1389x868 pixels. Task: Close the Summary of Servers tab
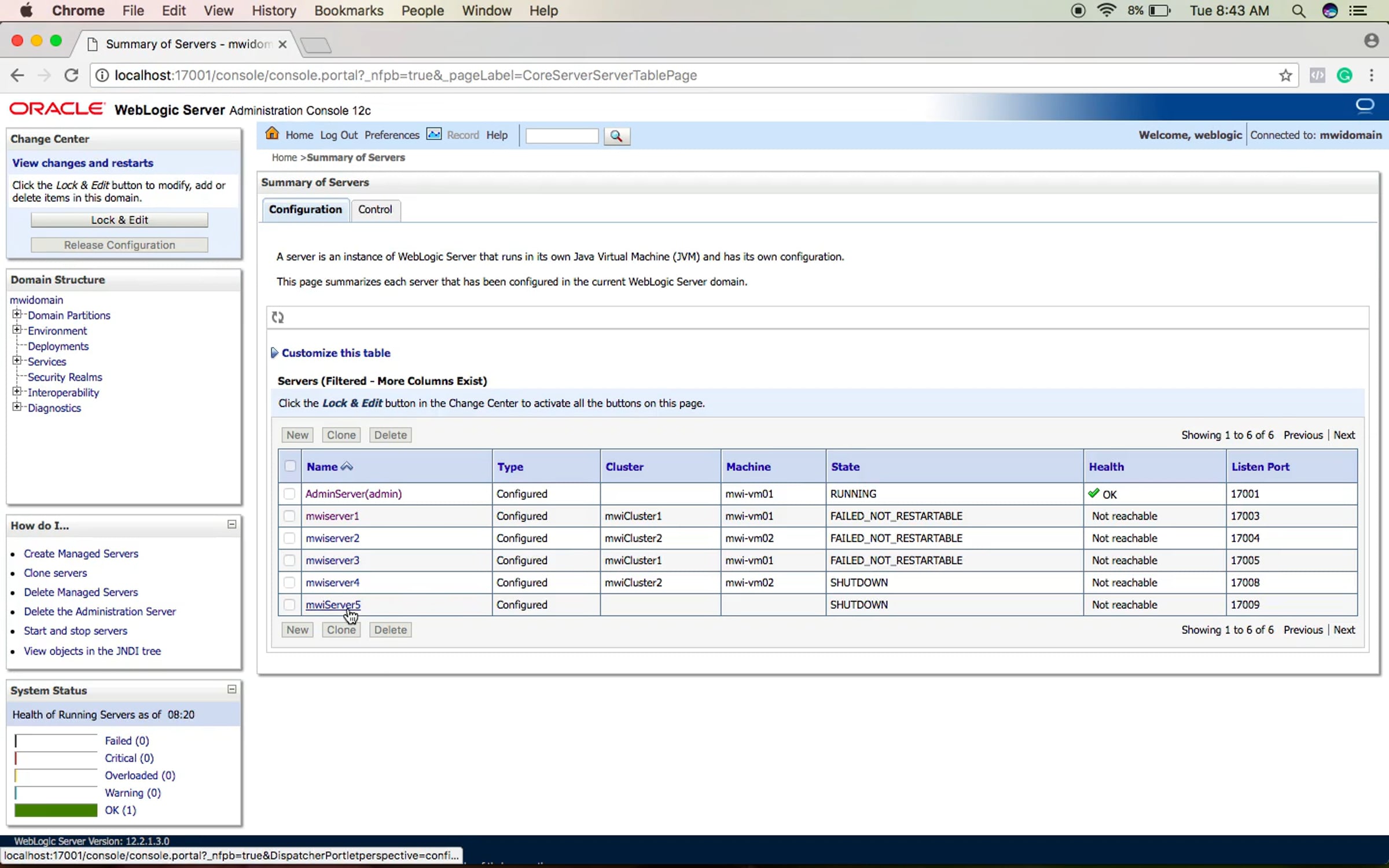(x=282, y=44)
